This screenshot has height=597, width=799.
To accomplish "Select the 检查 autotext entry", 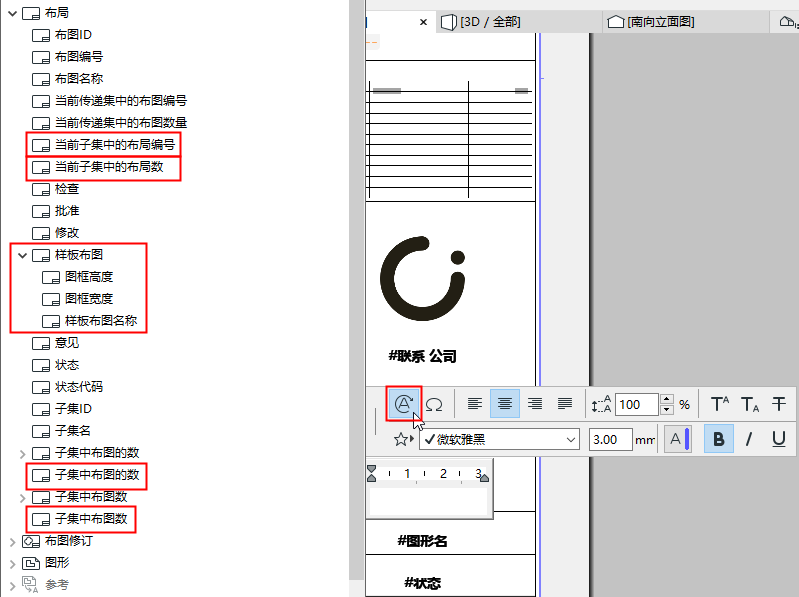I will [x=67, y=189].
